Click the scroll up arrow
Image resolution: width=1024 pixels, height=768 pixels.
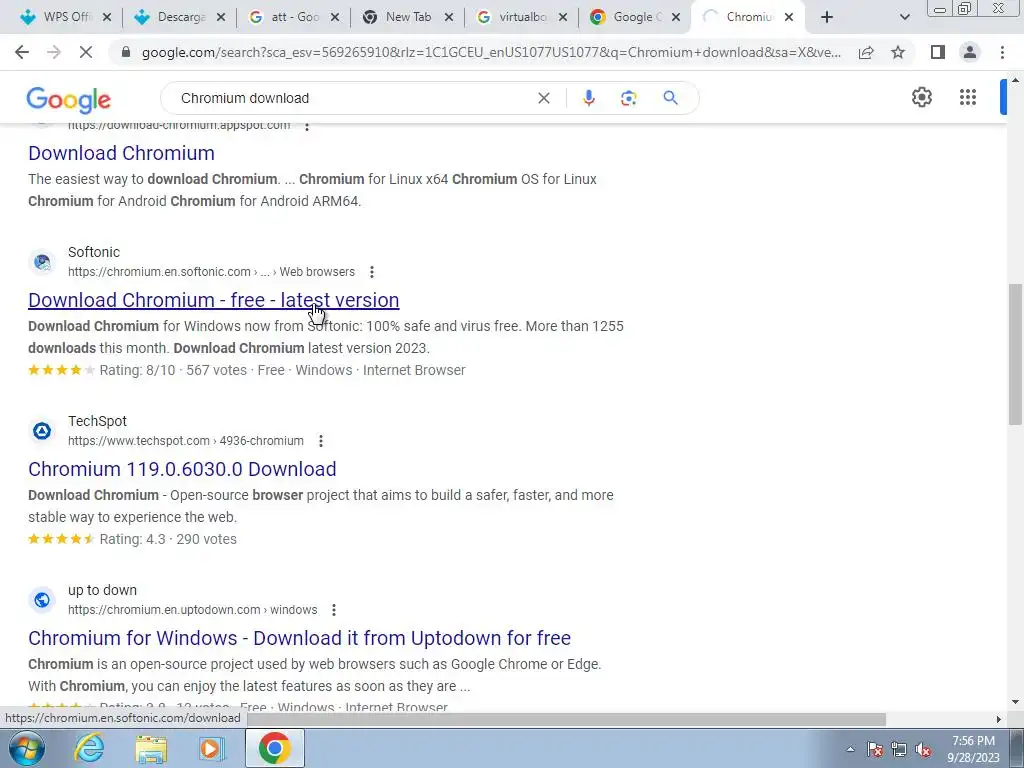click(1015, 80)
